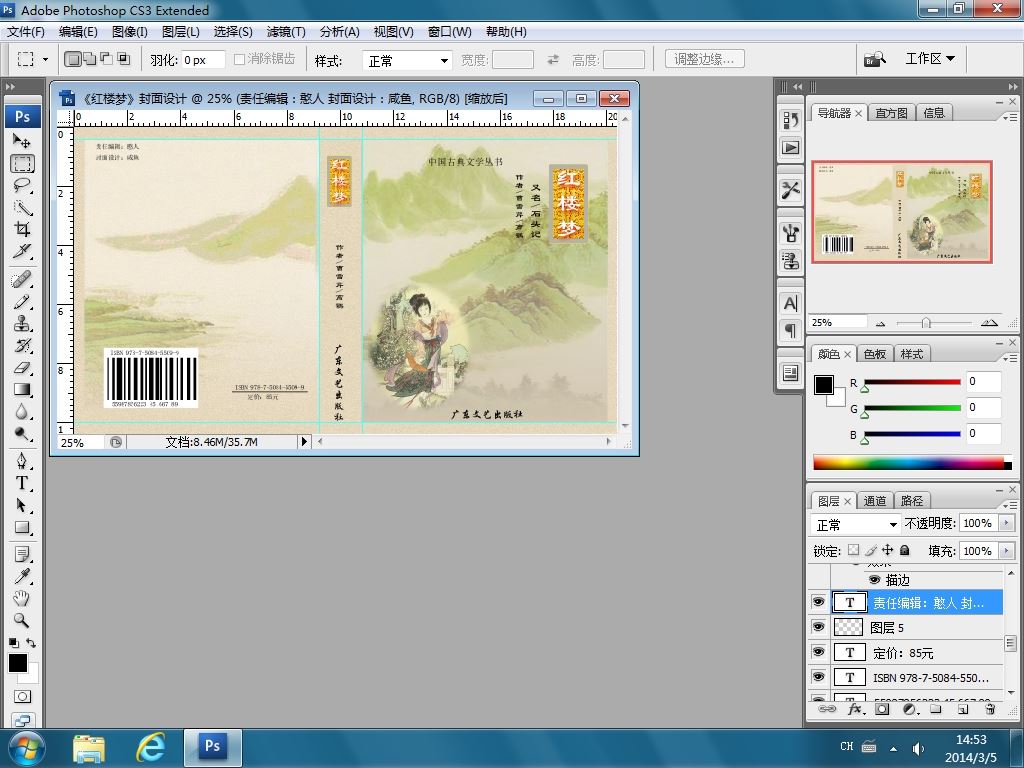Hide the ISBN 978-7-5084 text layer
Screen dimensions: 1024x768
pyautogui.click(x=818, y=677)
